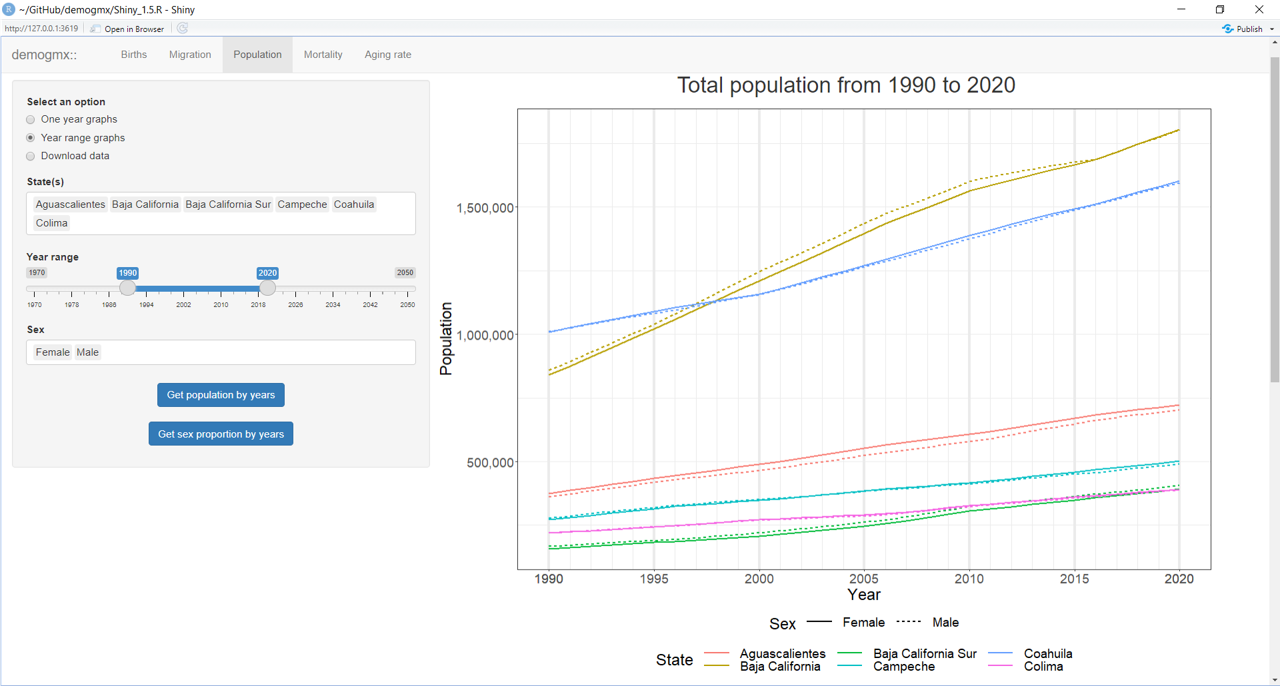Click the R logo in title bar

(9, 9)
